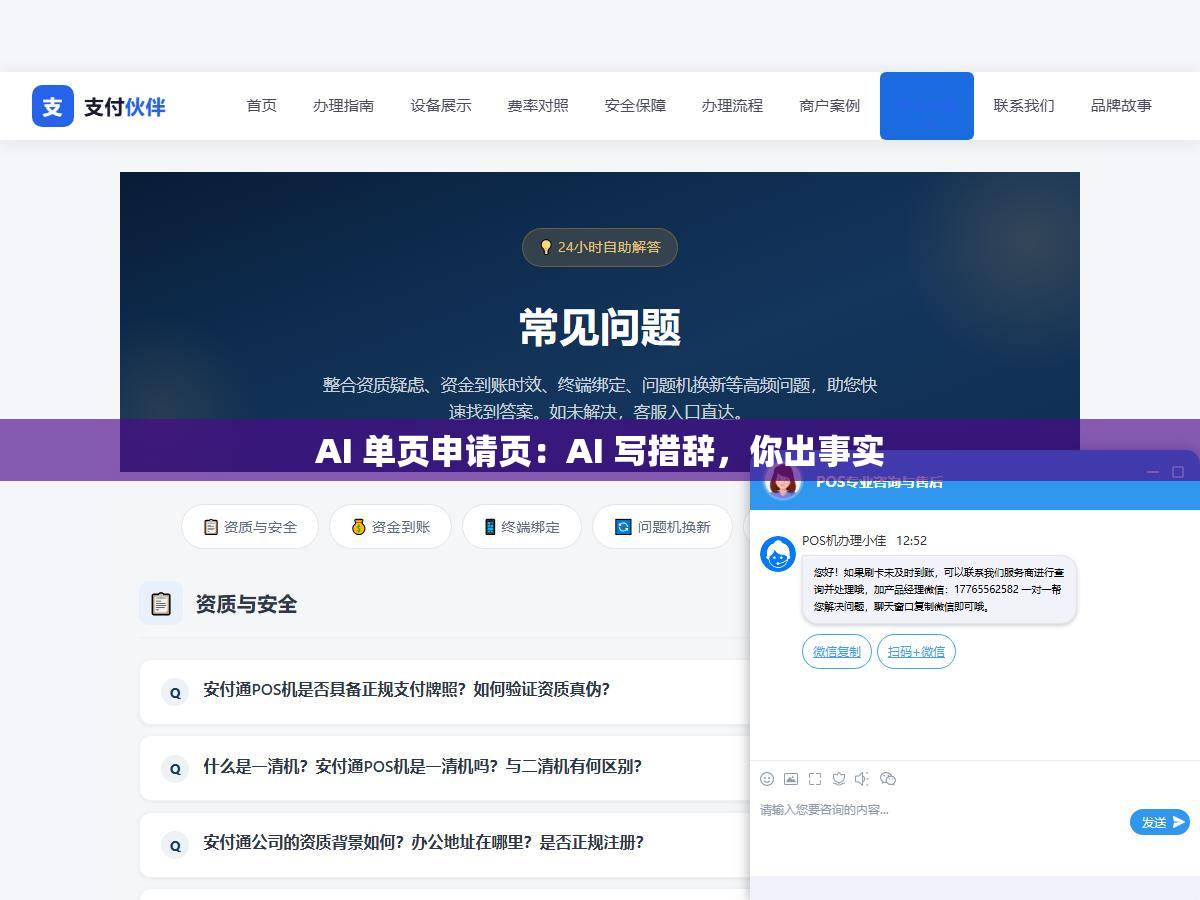
Task: Click the screenshot capture icon in chat
Action: [815, 779]
